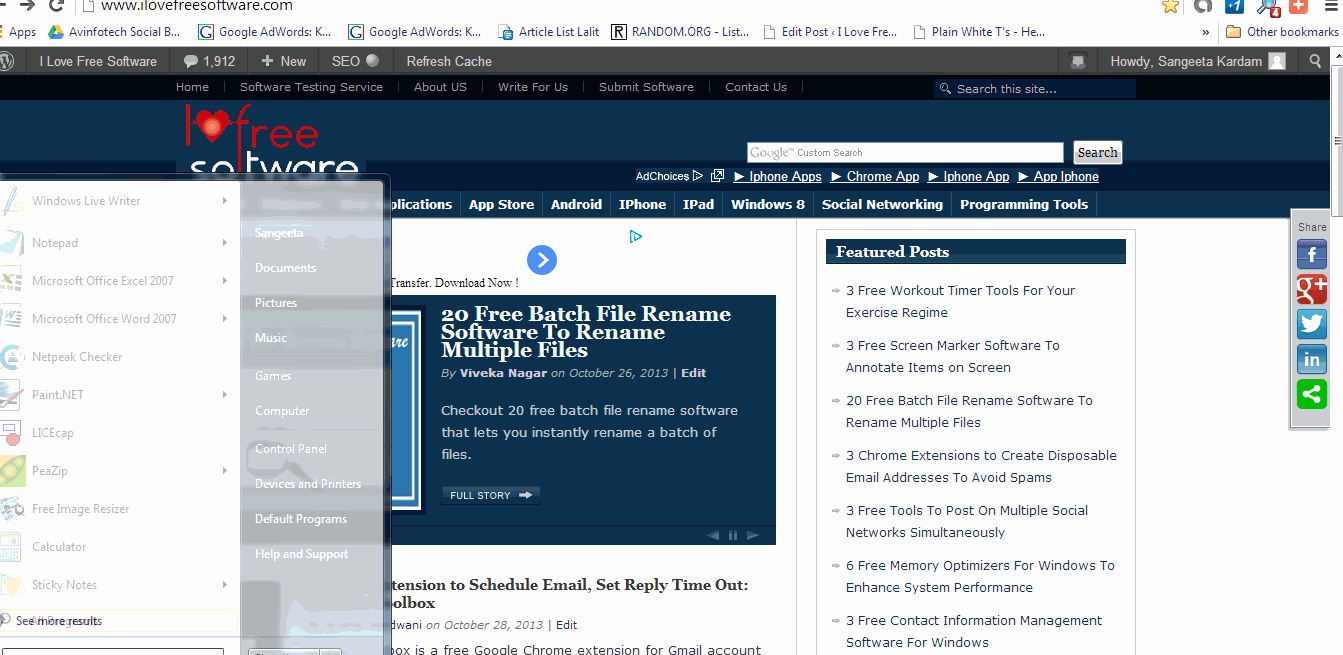Go to the previous featured slide
The width and height of the screenshot is (1343, 655).
pyautogui.click(x=713, y=535)
